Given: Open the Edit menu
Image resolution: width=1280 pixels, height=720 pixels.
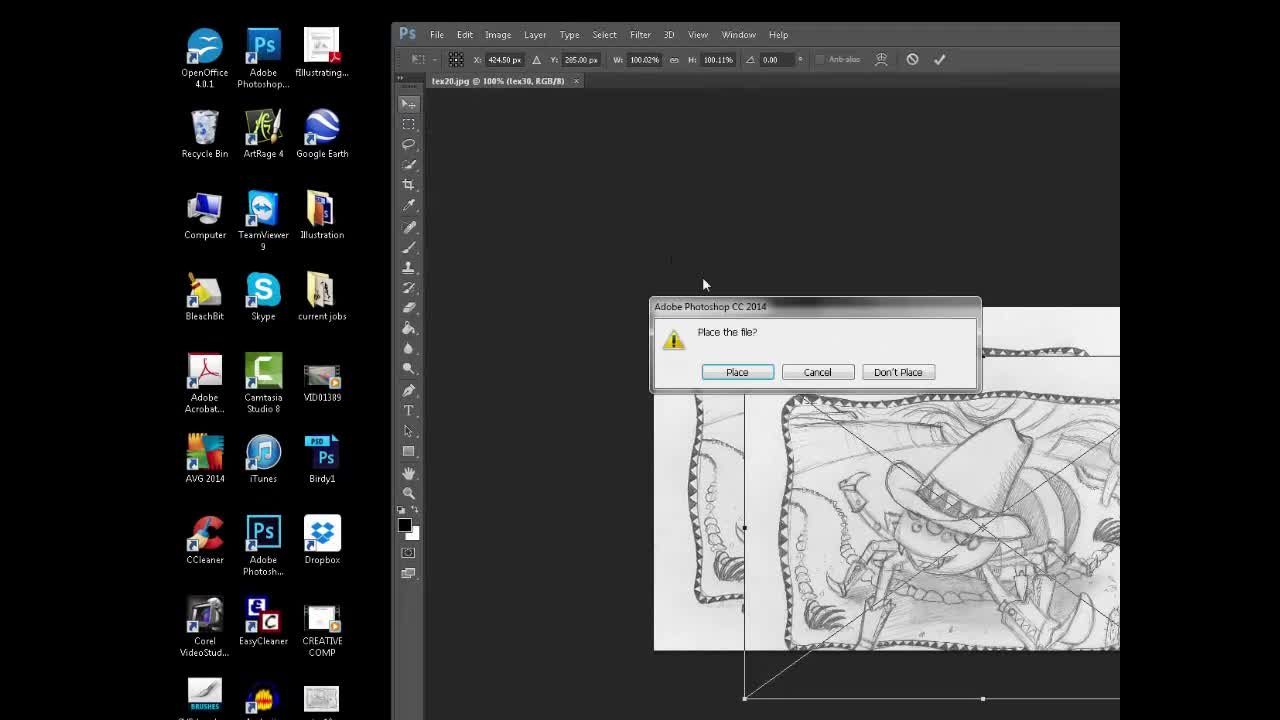Looking at the screenshot, I should (465, 34).
